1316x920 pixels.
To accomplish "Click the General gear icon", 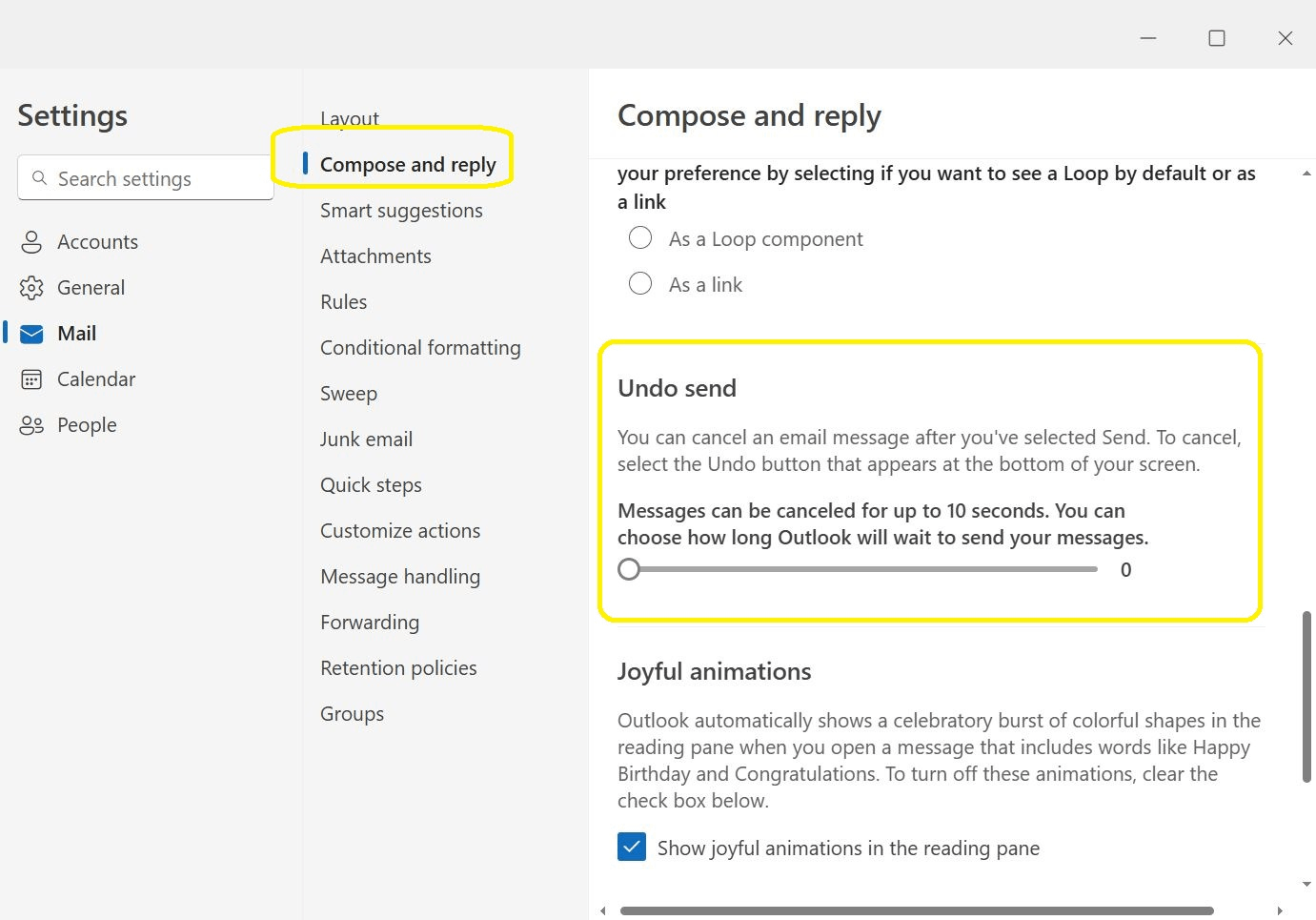I will 31,288.
